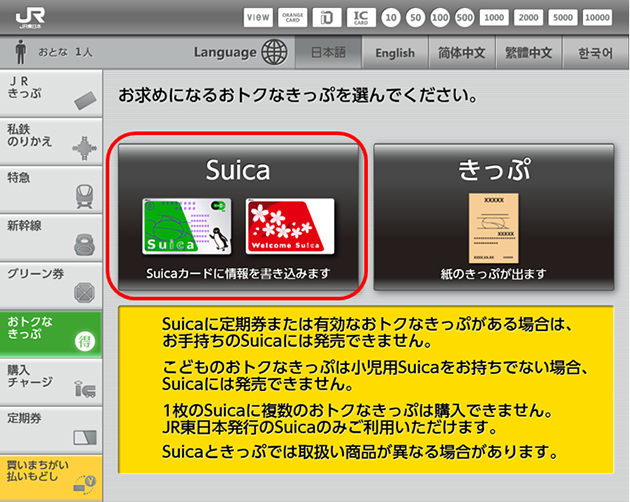Screen dimensions: 630x502
Task: Tap the JR East logo
Action: tap(31, 18)
